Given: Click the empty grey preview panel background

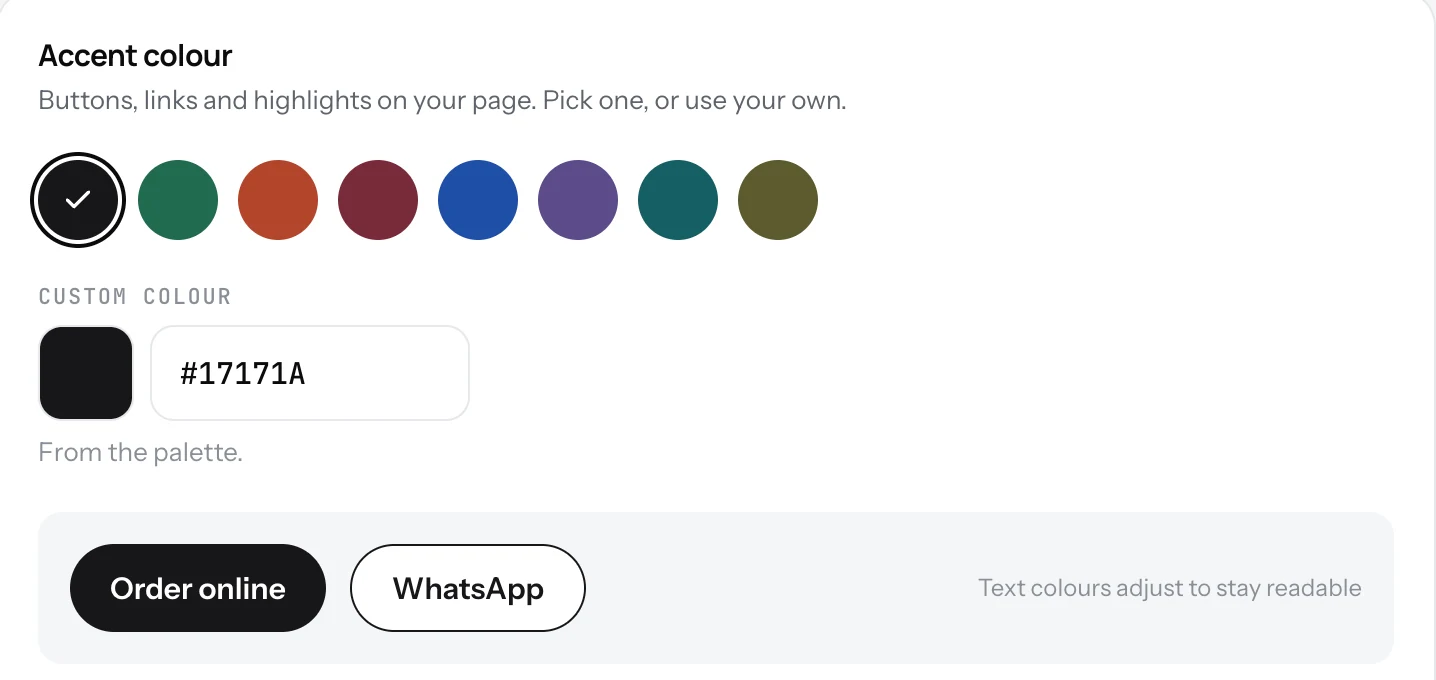Looking at the screenshot, I should point(780,588).
